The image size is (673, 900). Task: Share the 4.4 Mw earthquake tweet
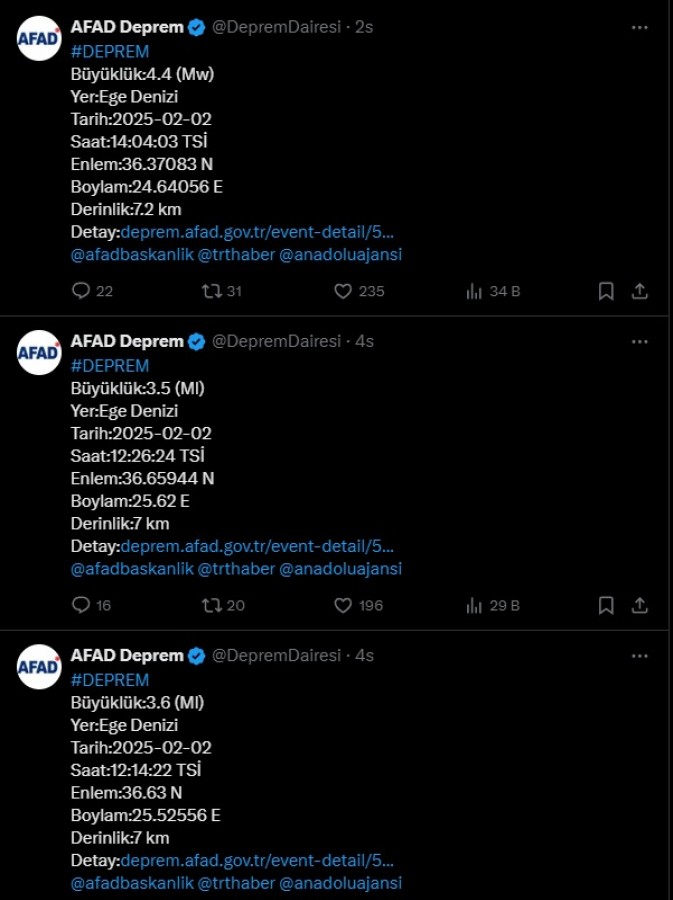click(x=640, y=291)
